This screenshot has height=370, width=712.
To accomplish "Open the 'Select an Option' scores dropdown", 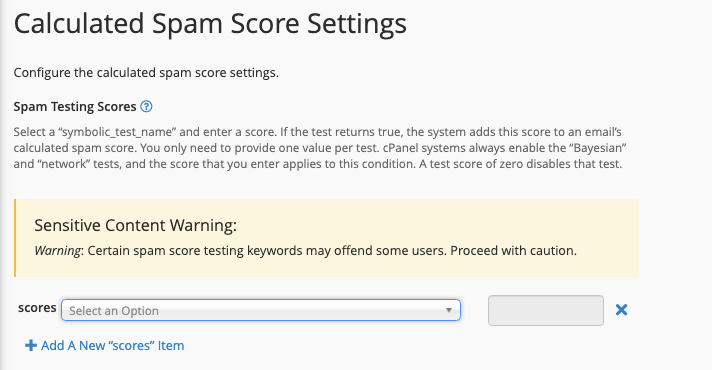I will click(x=261, y=310).
